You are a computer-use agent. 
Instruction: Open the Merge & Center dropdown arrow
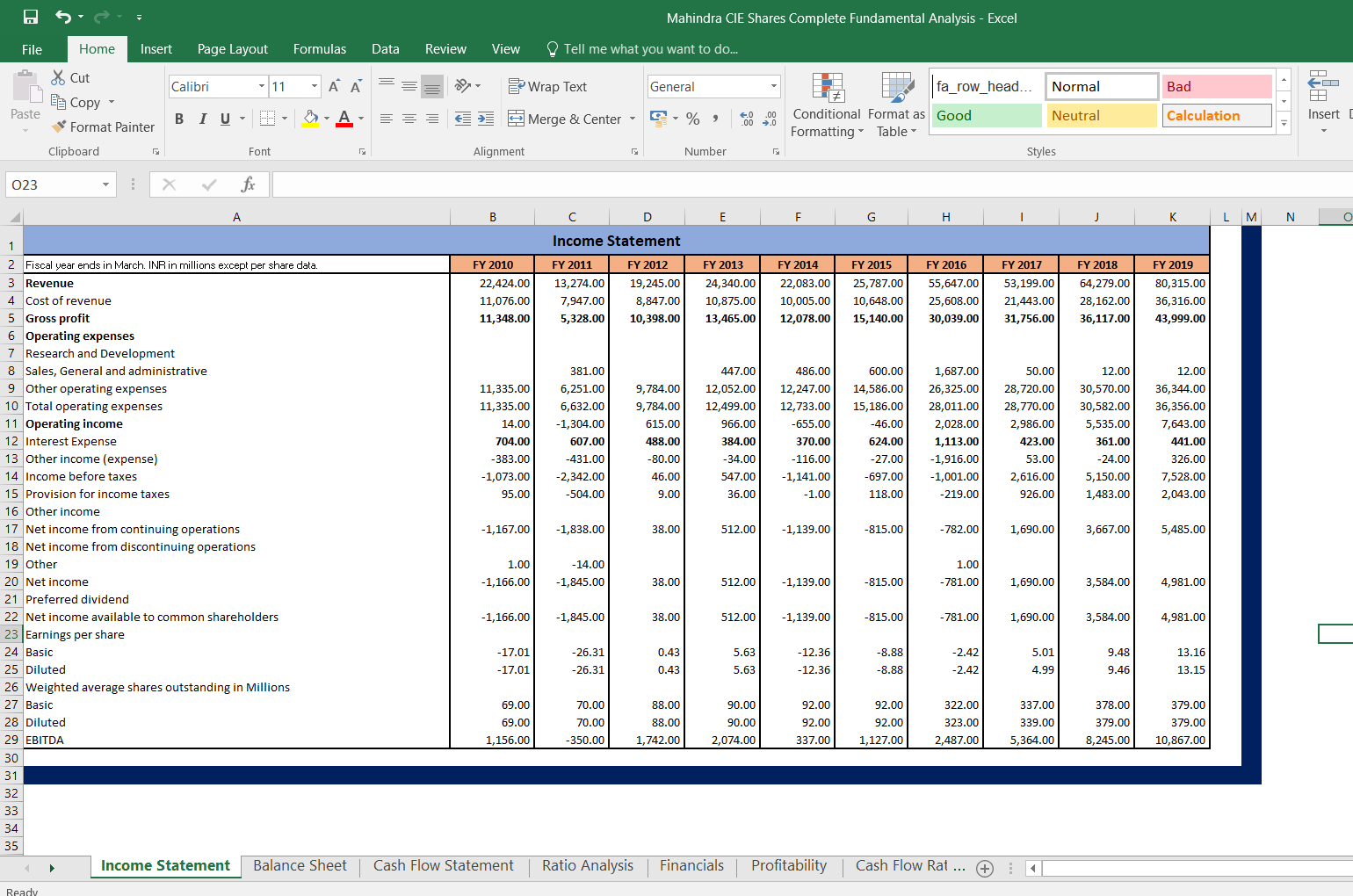[x=633, y=119]
